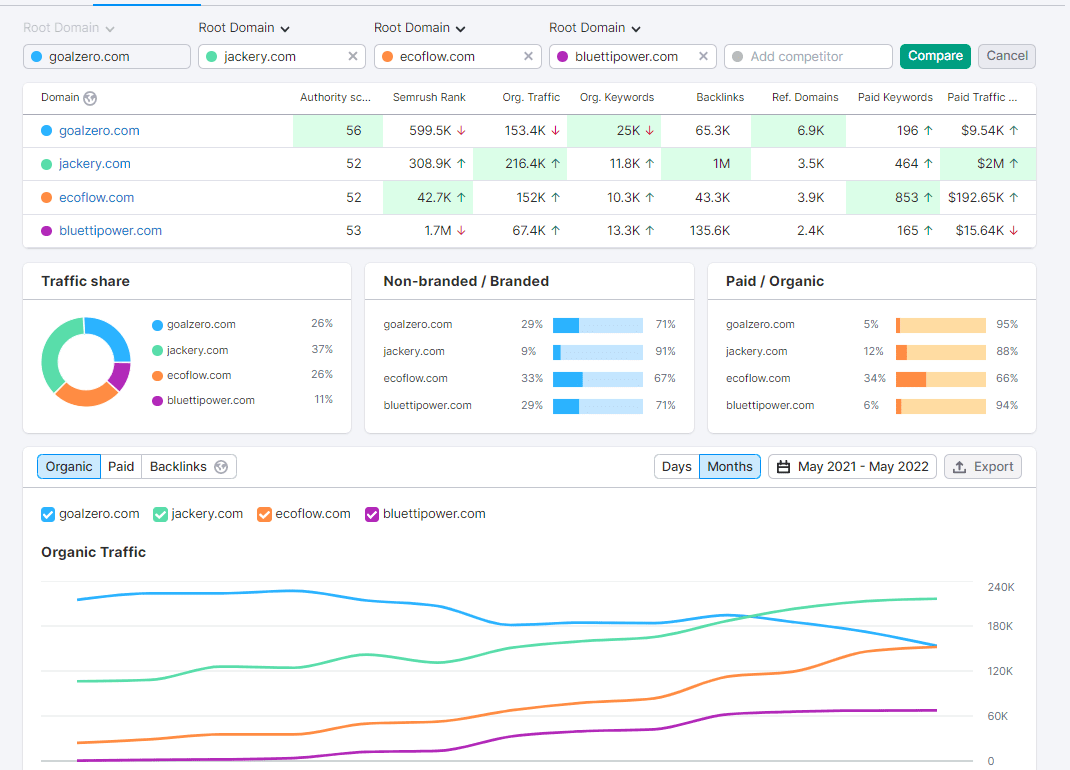Toggle bluettipower.com chart checkbox
The width and height of the screenshot is (1070, 770).
tap(372, 514)
